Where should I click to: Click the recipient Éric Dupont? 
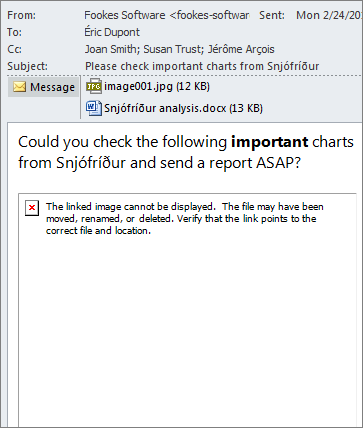click(x=112, y=32)
